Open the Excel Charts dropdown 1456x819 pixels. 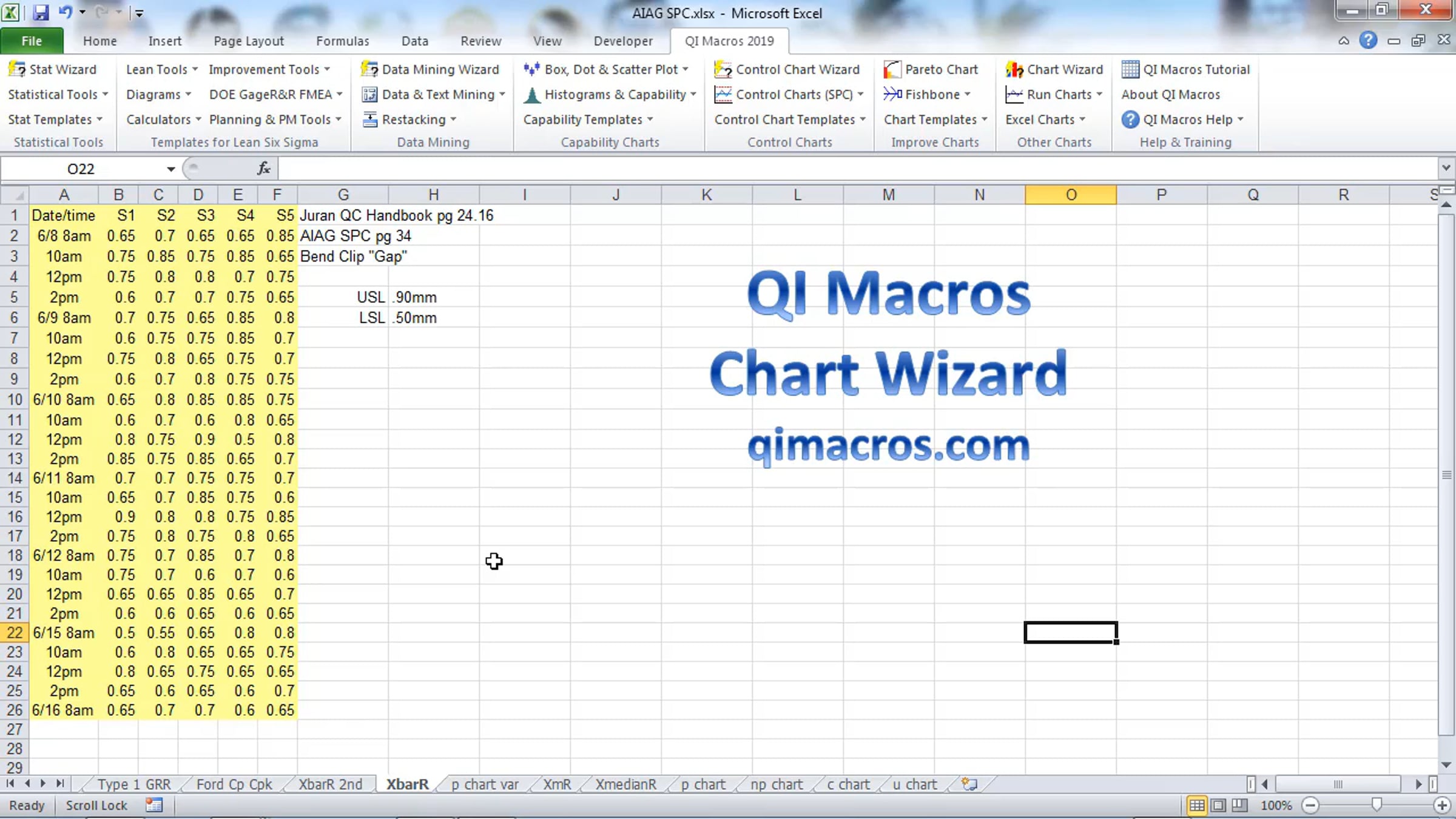pyautogui.click(x=1045, y=120)
